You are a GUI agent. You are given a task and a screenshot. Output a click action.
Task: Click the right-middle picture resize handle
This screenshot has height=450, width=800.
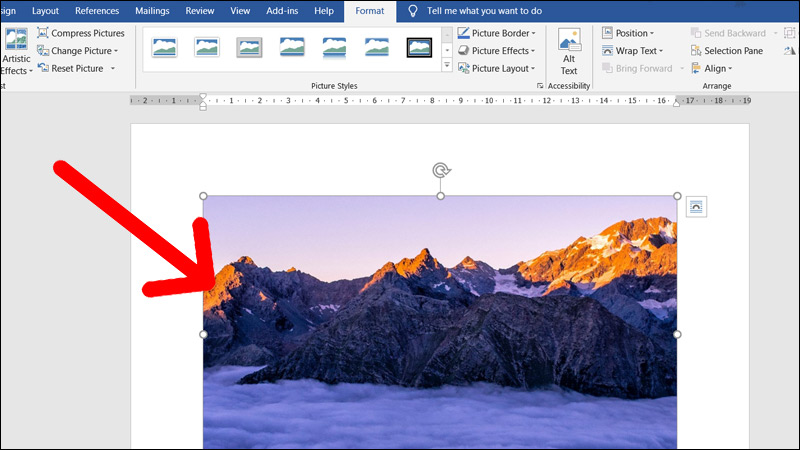tap(677, 334)
